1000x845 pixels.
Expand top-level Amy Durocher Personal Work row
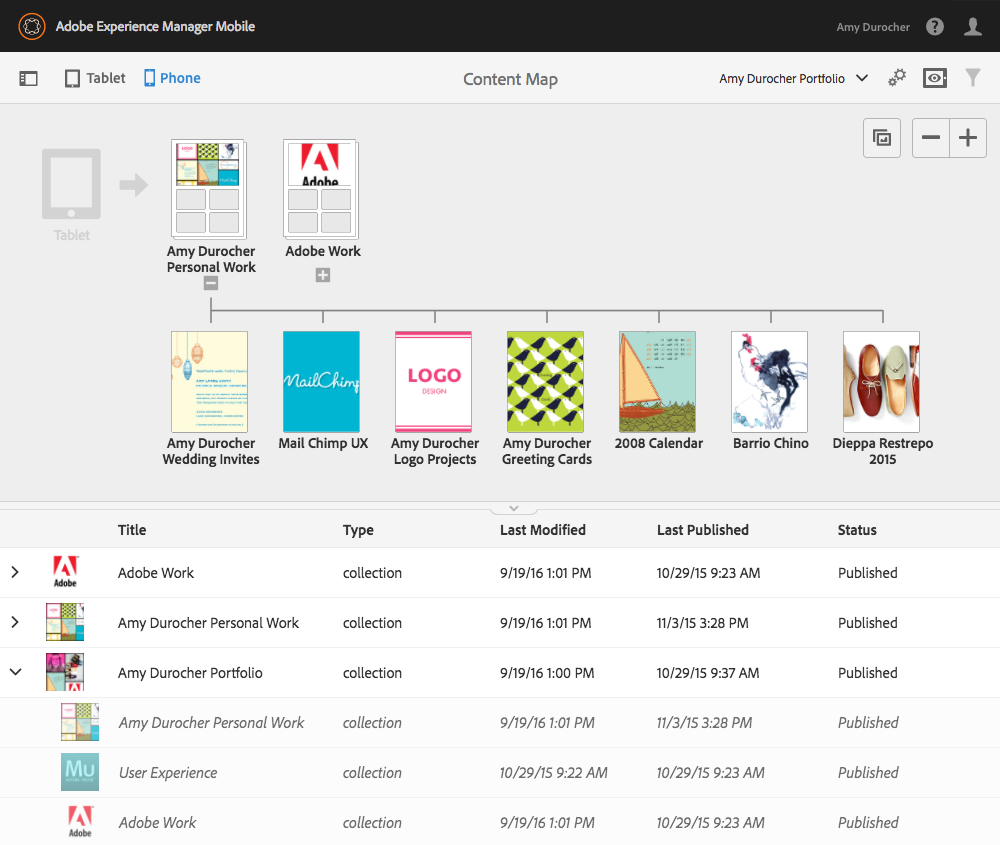(x=15, y=622)
